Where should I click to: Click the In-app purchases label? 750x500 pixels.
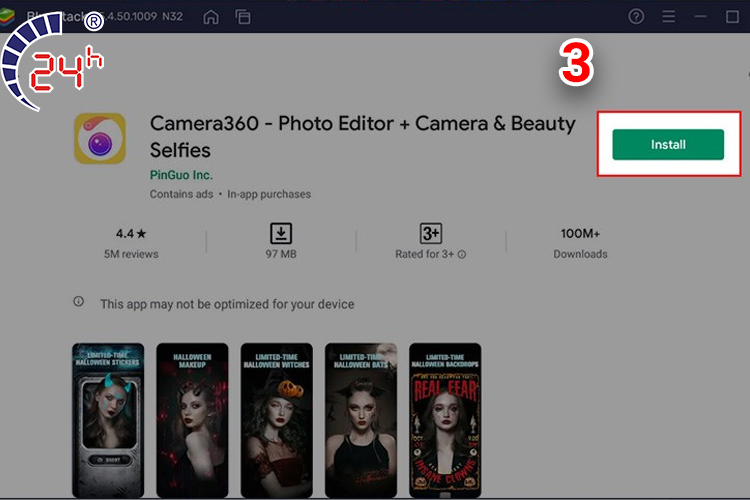269,194
